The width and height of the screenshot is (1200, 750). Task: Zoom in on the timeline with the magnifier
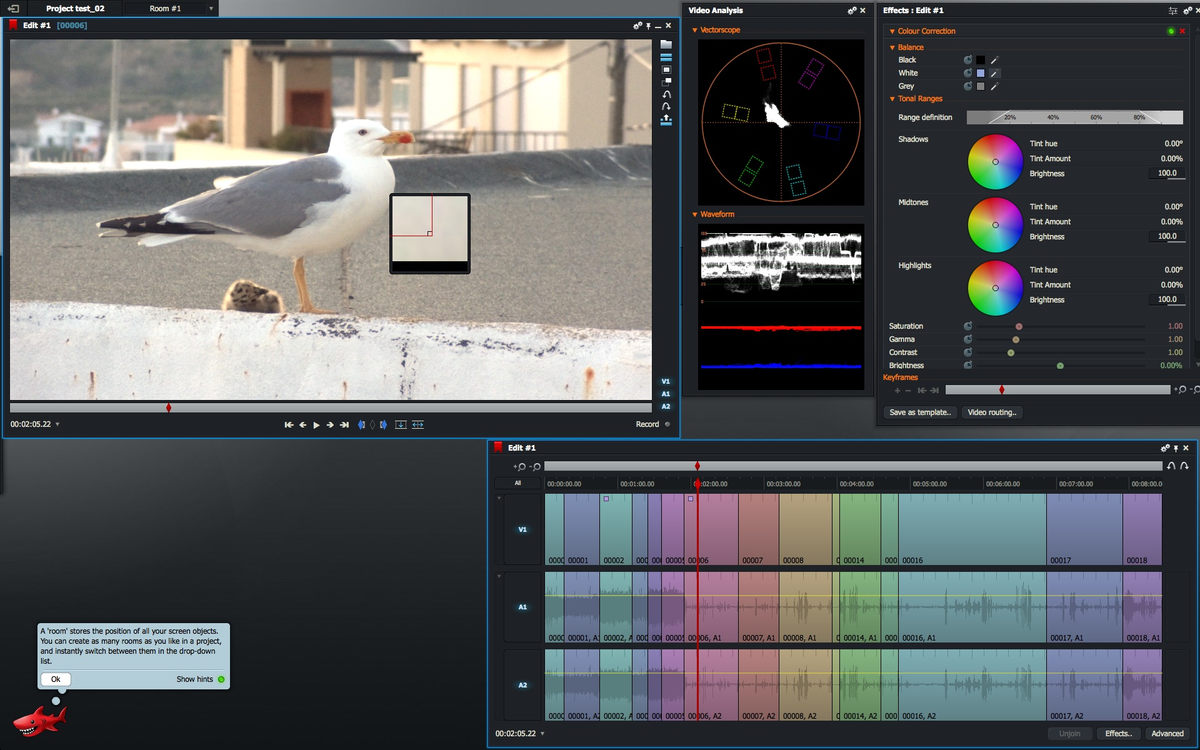tap(520, 467)
